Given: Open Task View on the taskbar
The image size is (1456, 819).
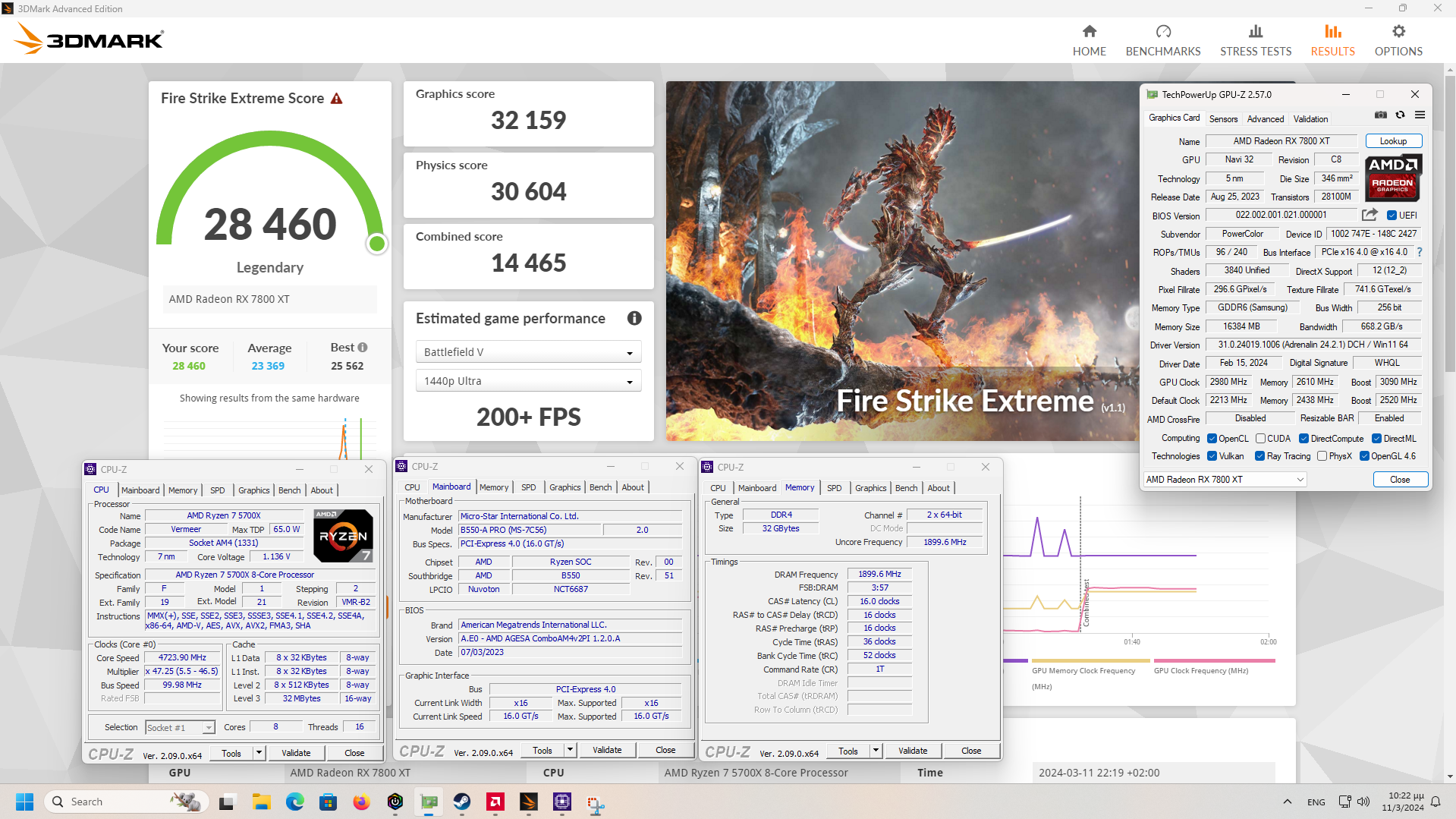Looking at the screenshot, I should 227,802.
